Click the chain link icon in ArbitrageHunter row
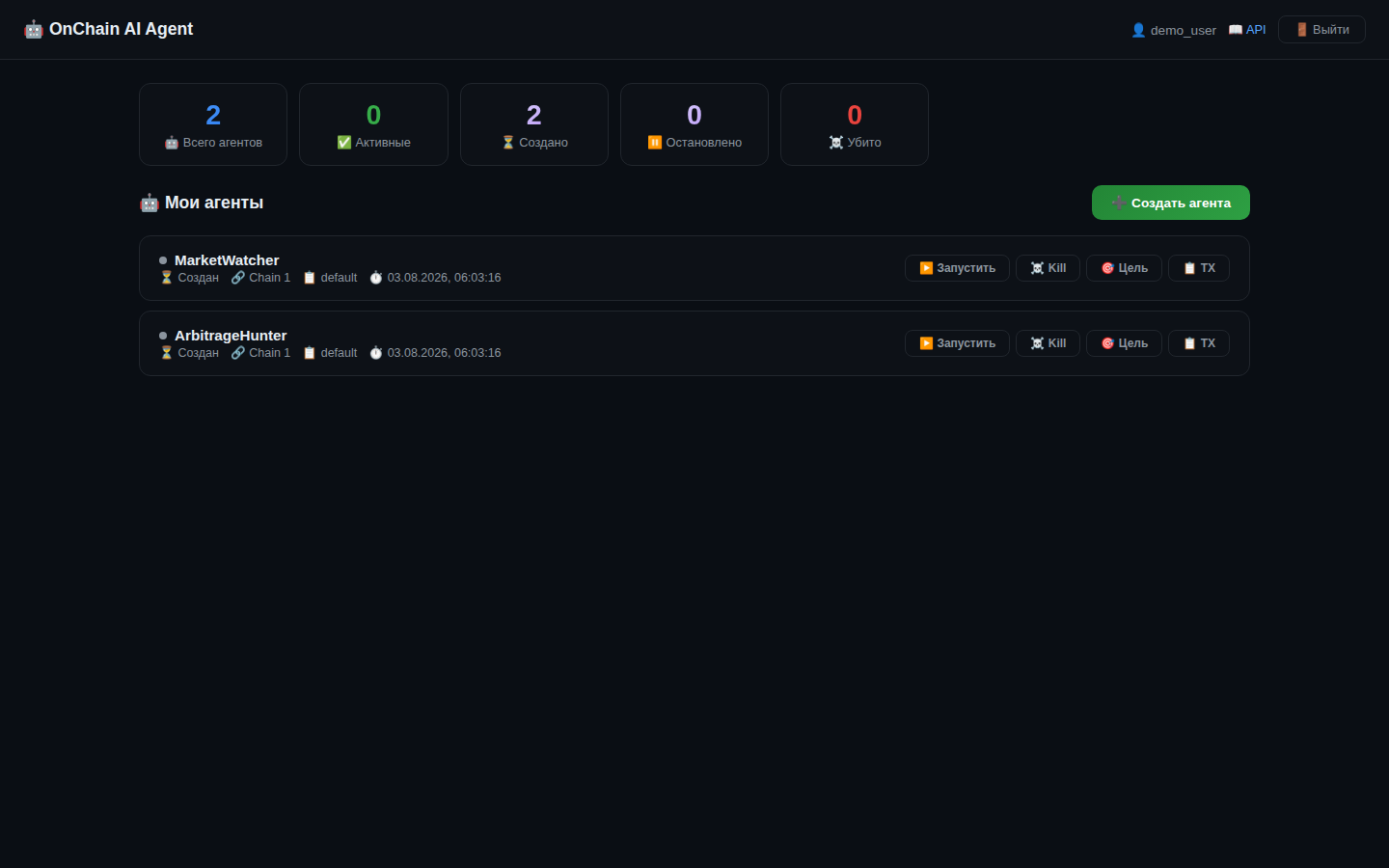Image resolution: width=1389 pixels, height=868 pixels. 238,353
